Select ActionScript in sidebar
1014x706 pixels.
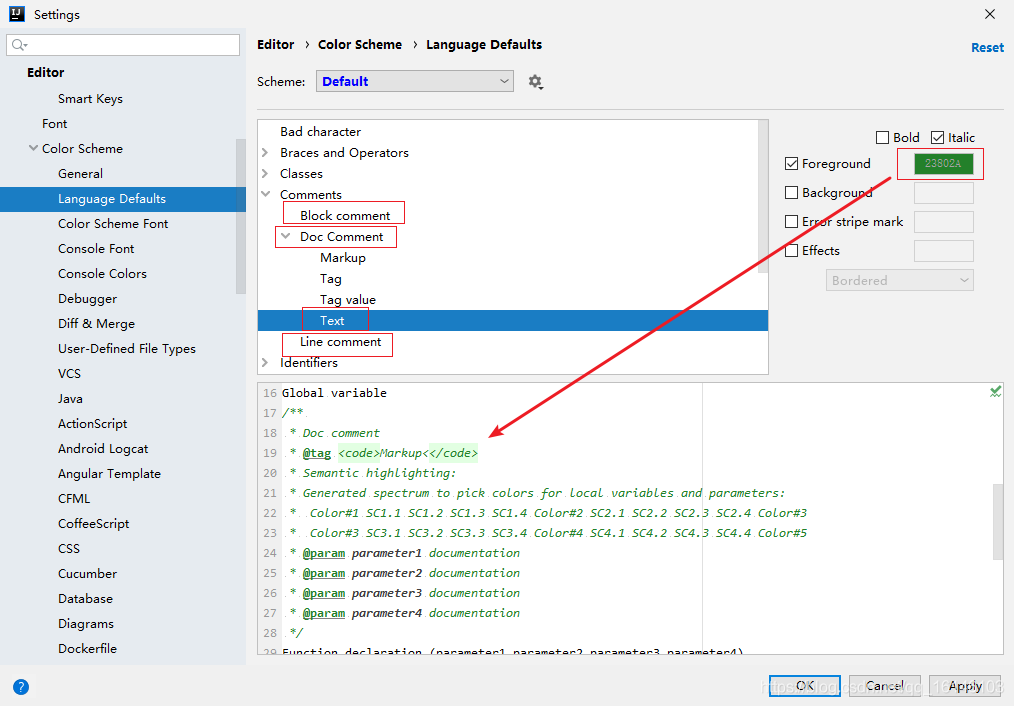tap(92, 423)
